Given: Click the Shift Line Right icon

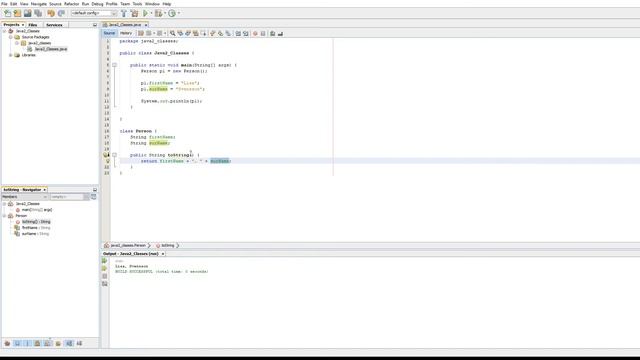Looking at the screenshot, I should (x=246, y=33).
